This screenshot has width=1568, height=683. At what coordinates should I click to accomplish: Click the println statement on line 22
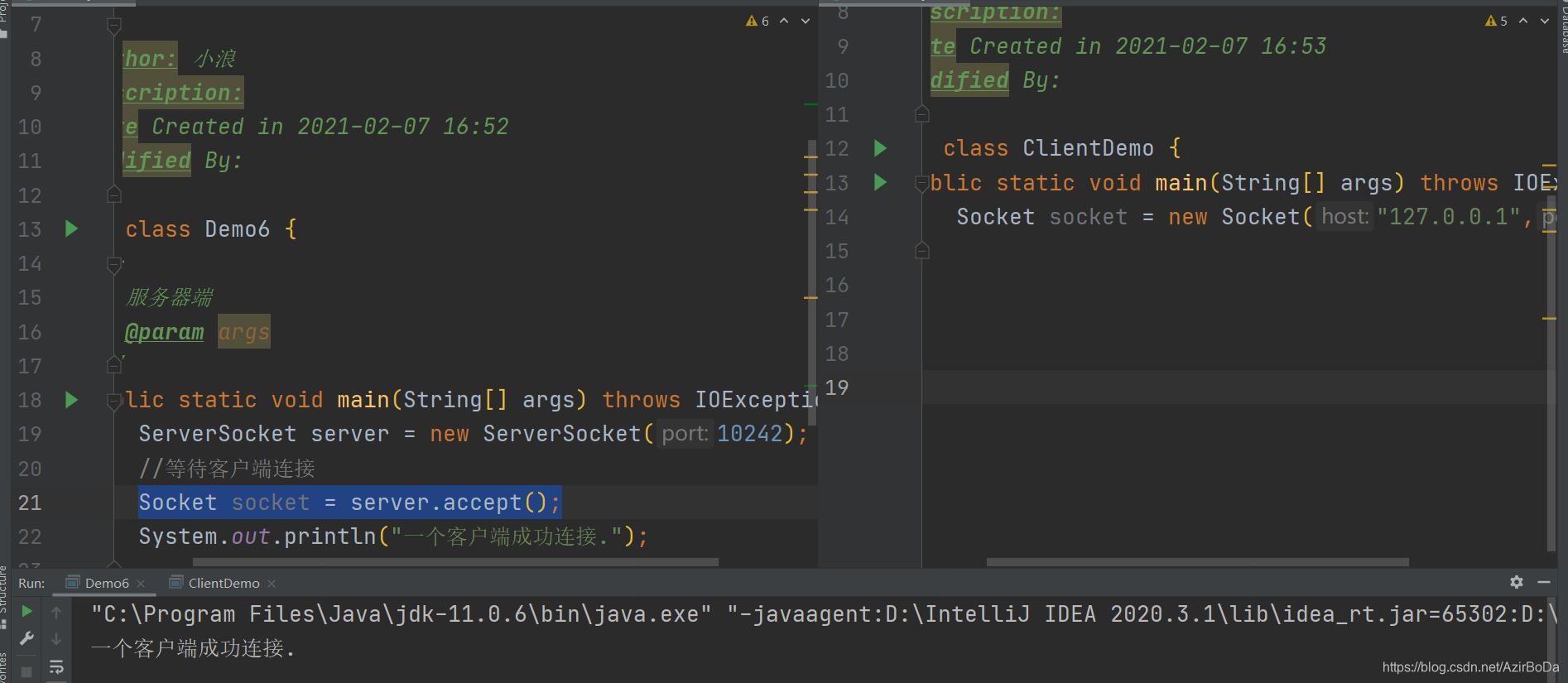pyautogui.click(x=393, y=537)
